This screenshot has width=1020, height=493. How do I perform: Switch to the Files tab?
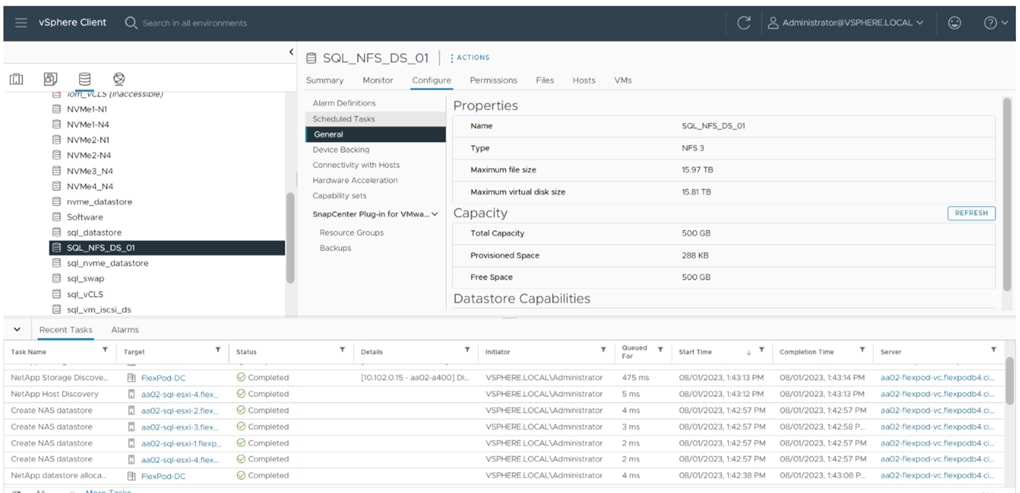(545, 81)
